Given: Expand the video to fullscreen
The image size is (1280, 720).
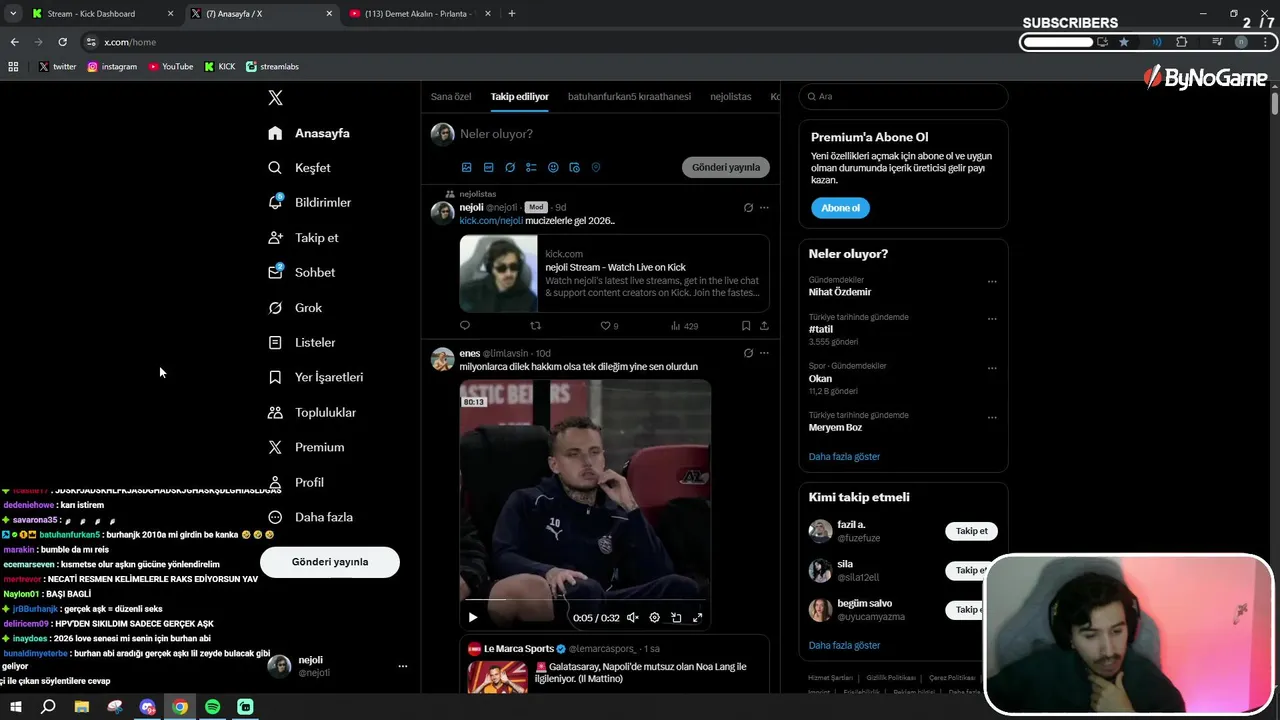Looking at the screenshot, I should click(x=698, y=618).
